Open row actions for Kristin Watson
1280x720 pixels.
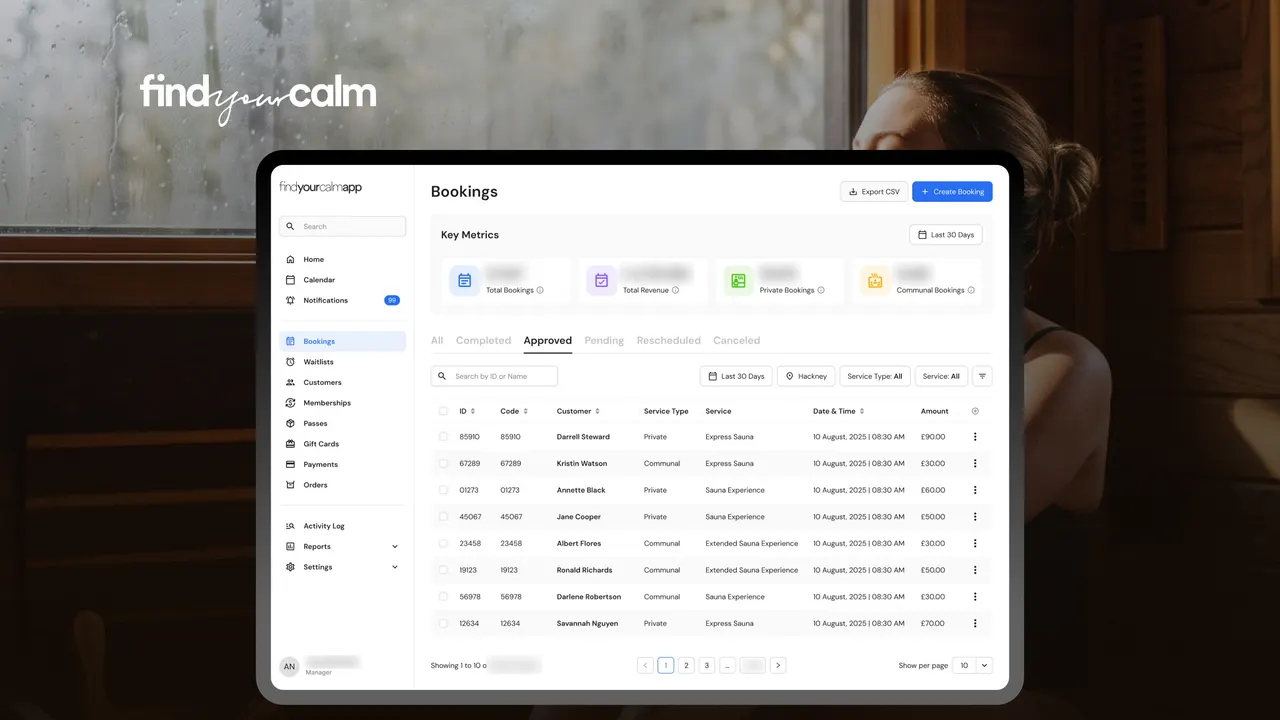tap(975, 463)
